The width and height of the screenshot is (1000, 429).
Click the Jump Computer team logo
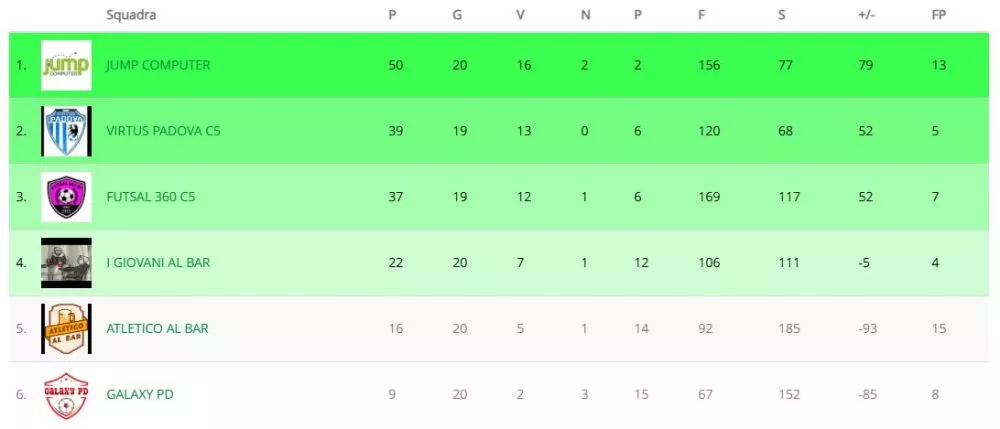pos(66,65)
